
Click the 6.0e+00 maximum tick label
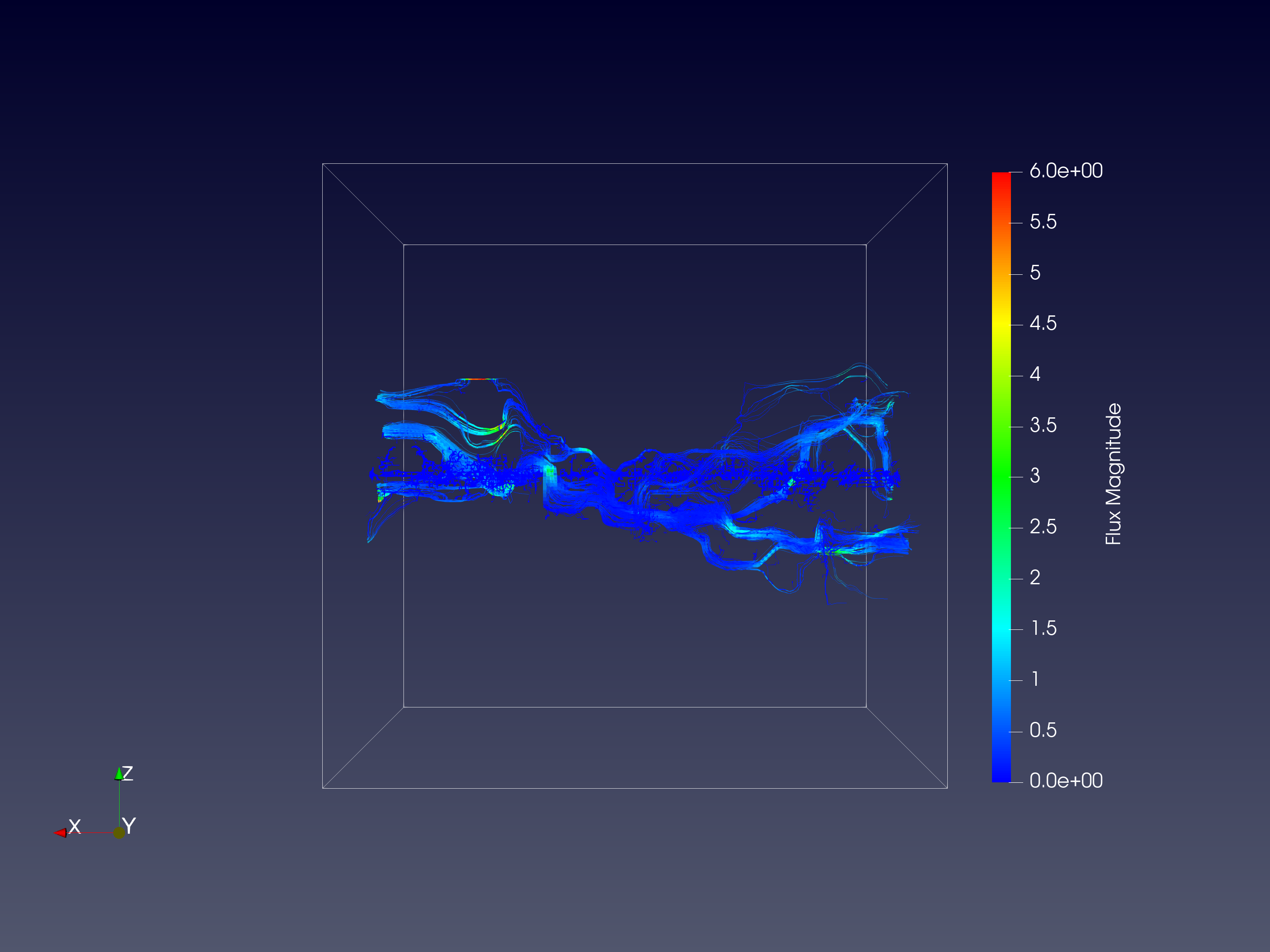coord(1066,171)
